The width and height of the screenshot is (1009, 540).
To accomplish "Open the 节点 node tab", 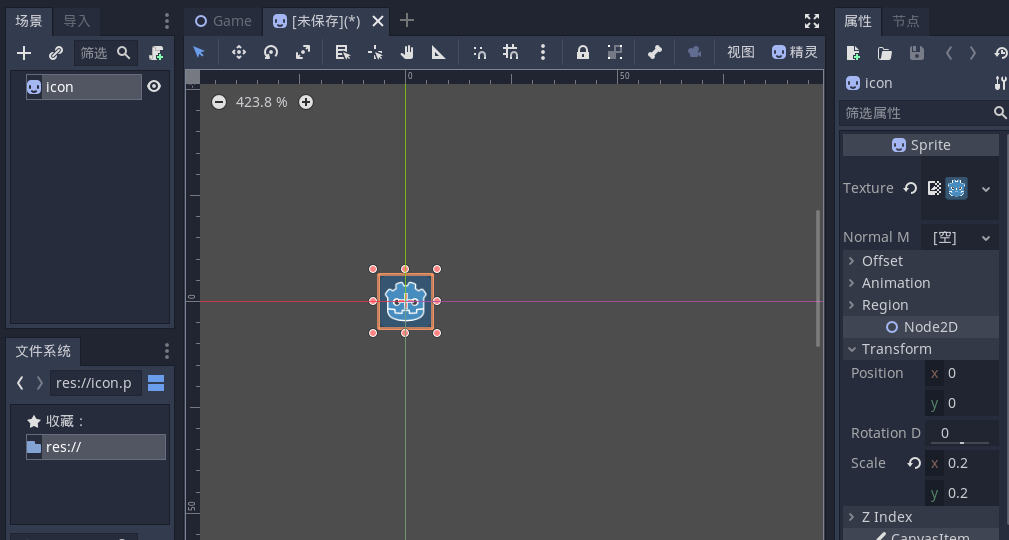I will click(906, 21).
